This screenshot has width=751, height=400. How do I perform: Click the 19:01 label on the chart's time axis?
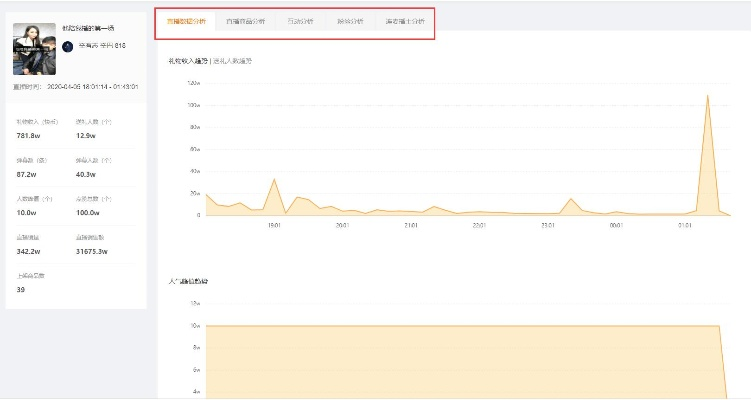point(273,225)
